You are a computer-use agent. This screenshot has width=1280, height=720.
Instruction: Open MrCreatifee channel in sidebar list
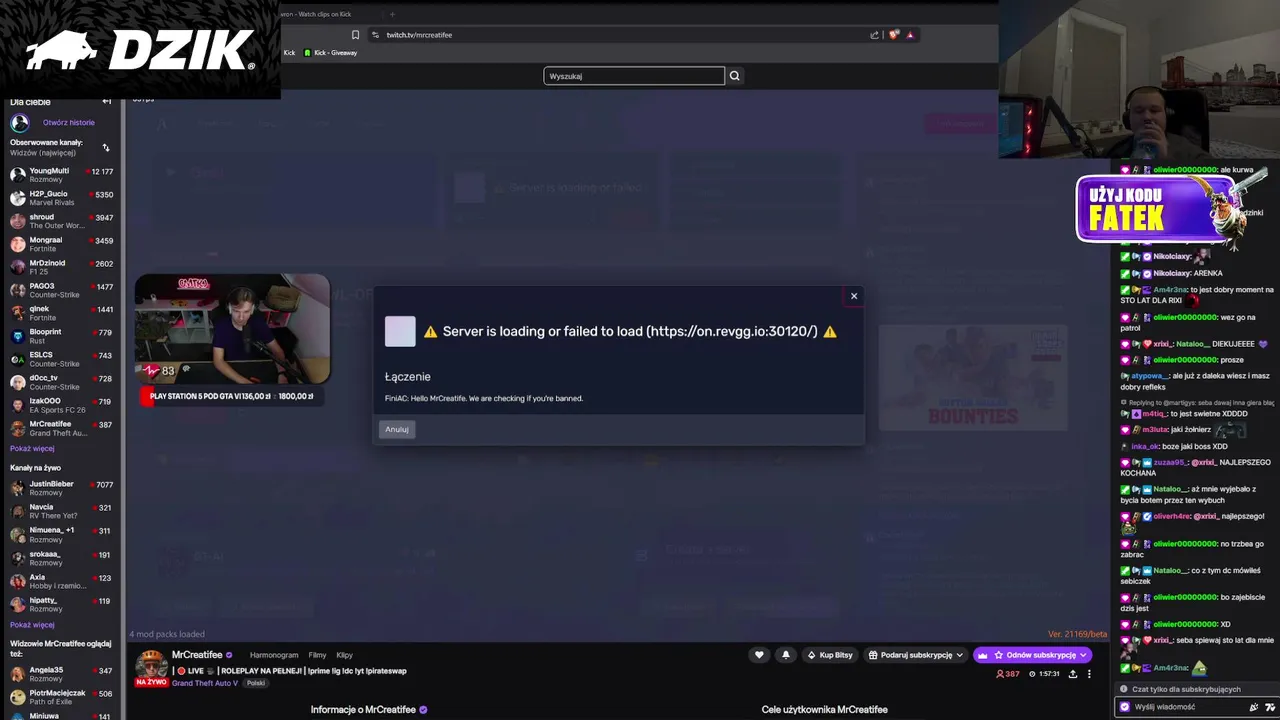click(x=62, y=428)
